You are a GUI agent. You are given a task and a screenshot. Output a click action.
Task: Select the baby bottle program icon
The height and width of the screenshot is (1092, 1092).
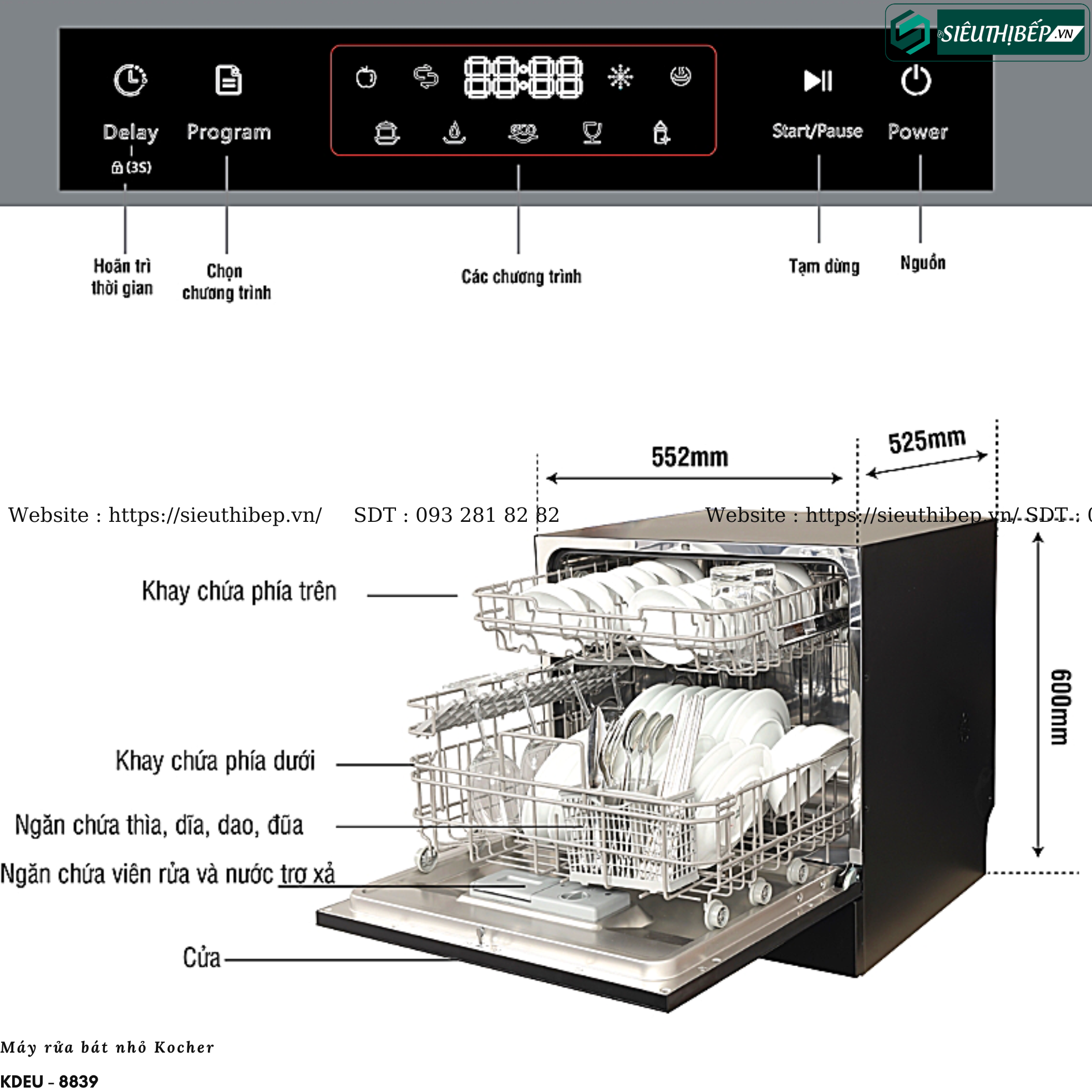(x=661, y=133)
